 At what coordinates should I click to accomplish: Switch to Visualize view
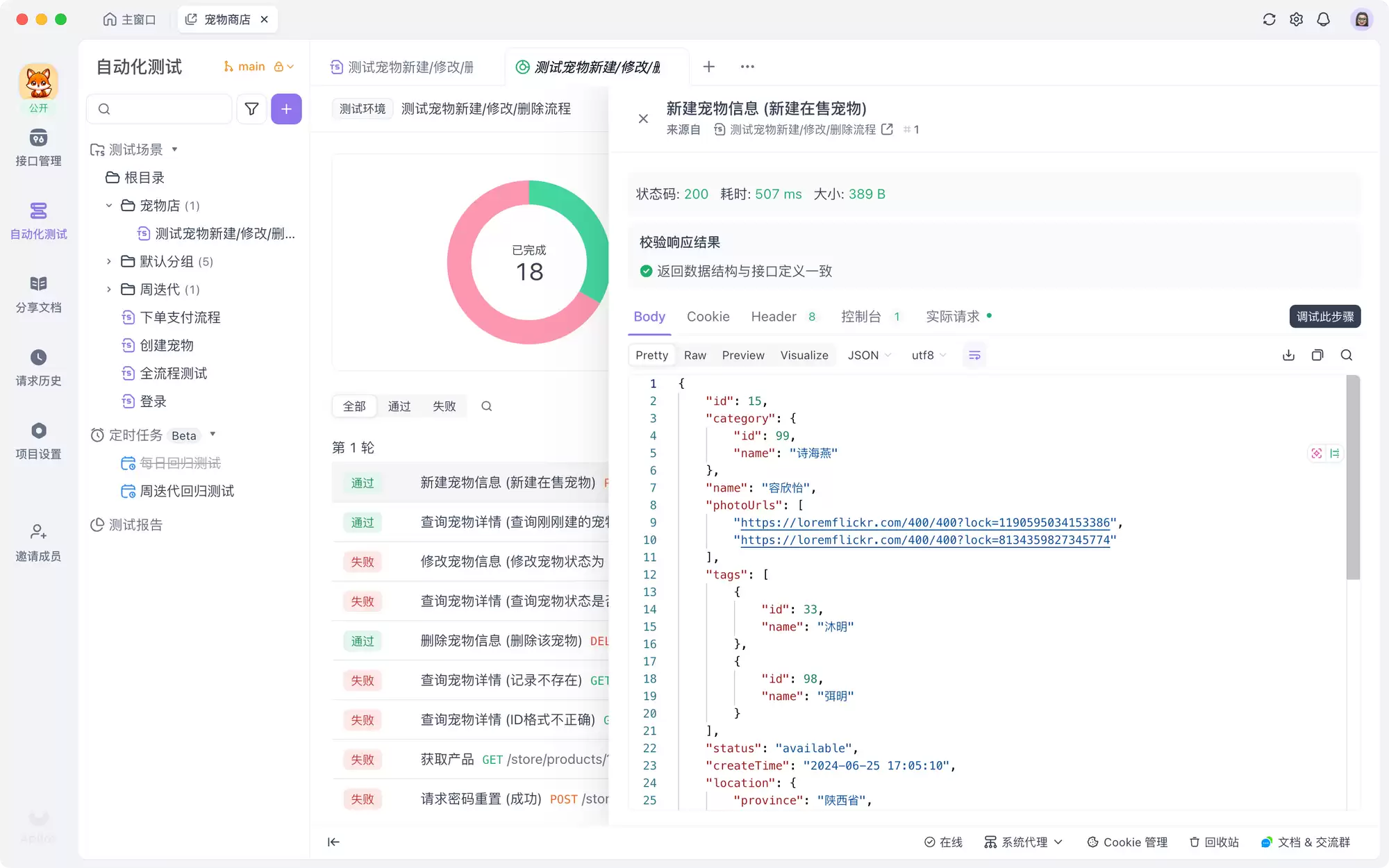pyautogui.click(x=804, y=355)
